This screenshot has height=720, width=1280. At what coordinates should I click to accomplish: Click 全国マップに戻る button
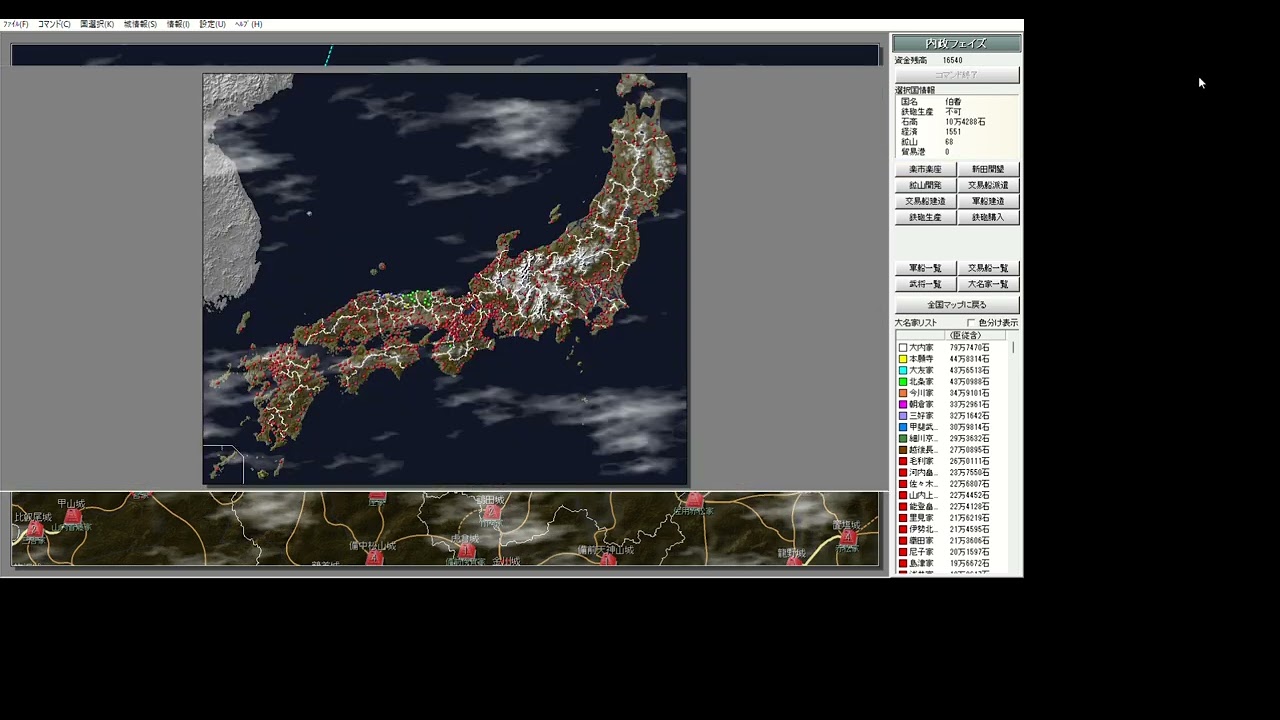click(x=957, y=305)
